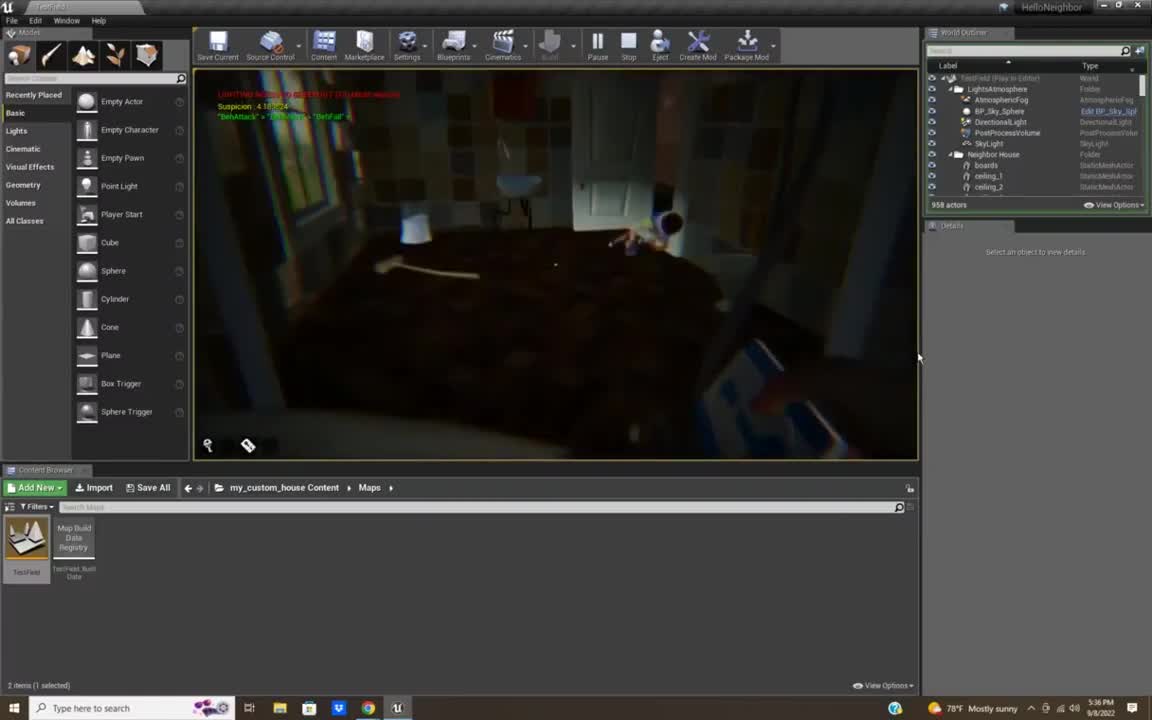The width and height of the screenshot is (1152, 720).
Task: Select the TestField map thumbnail
Action: (x=26, y=540)
